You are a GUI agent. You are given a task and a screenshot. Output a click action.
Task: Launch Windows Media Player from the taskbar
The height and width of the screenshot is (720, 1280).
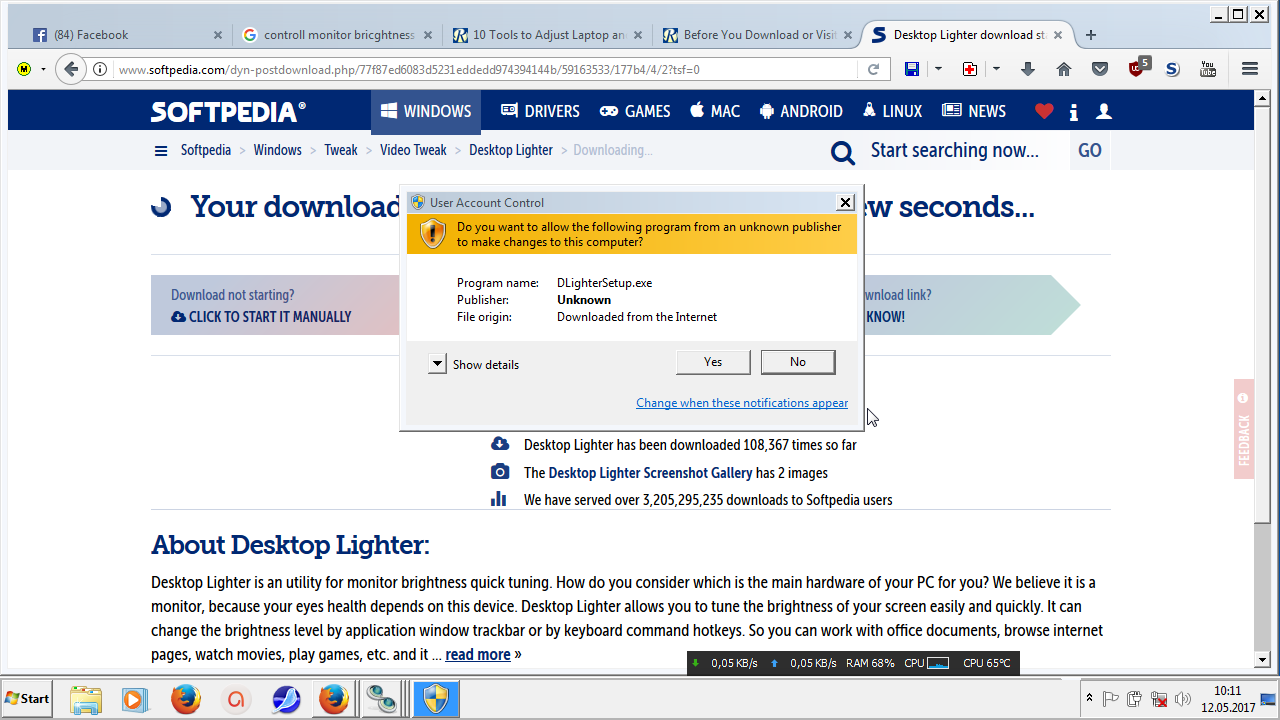coord(135,698)
